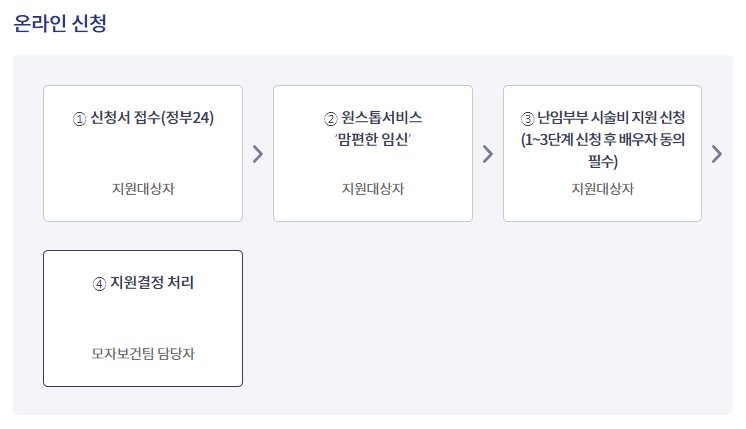Click the circled number ③ icon
746x429 pixels.
[x=528, y=119]
